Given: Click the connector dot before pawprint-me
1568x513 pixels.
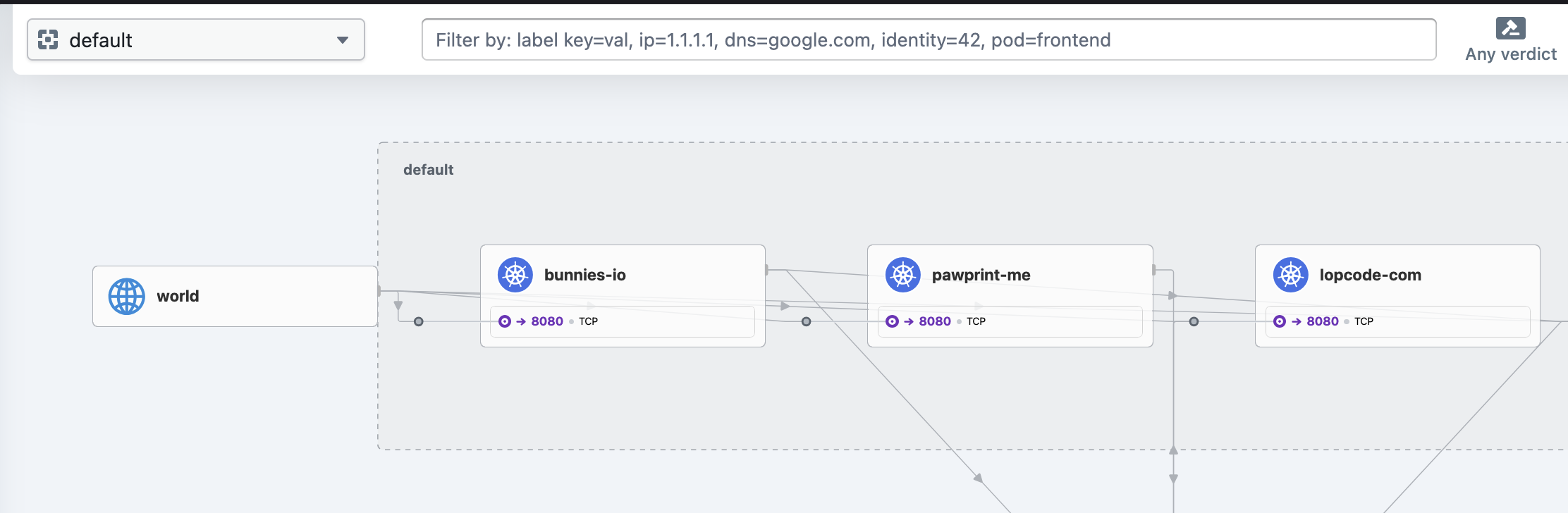Looking at the screenshot, I should point(807,321).
